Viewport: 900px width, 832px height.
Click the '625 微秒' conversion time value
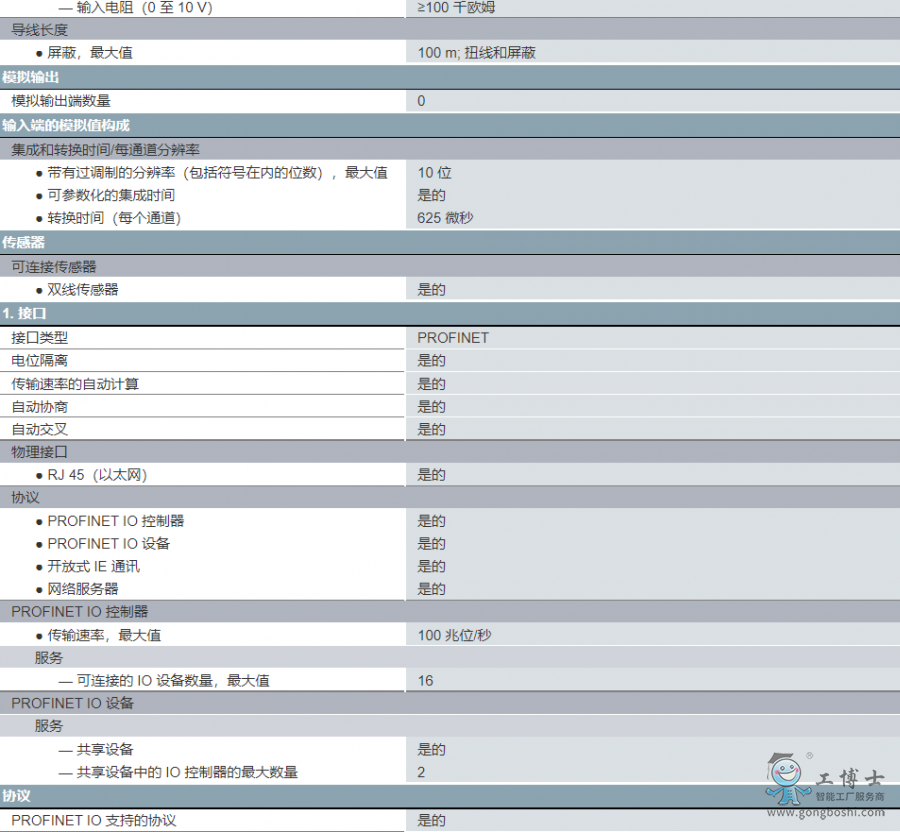[x=445, y=218]
